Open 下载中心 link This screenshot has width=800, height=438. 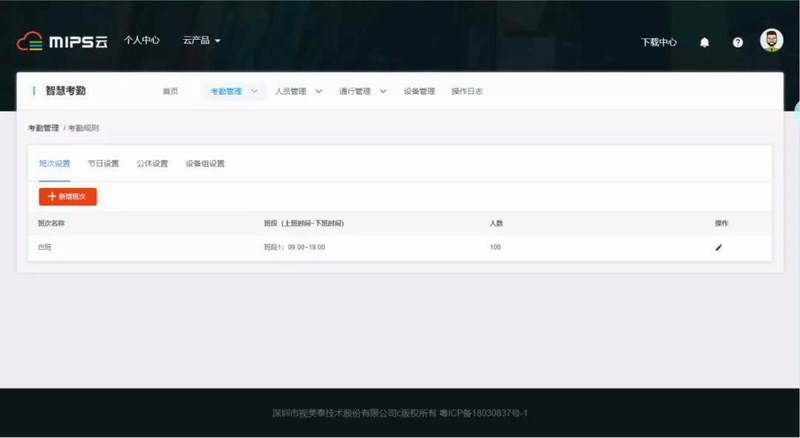[658, 42]
